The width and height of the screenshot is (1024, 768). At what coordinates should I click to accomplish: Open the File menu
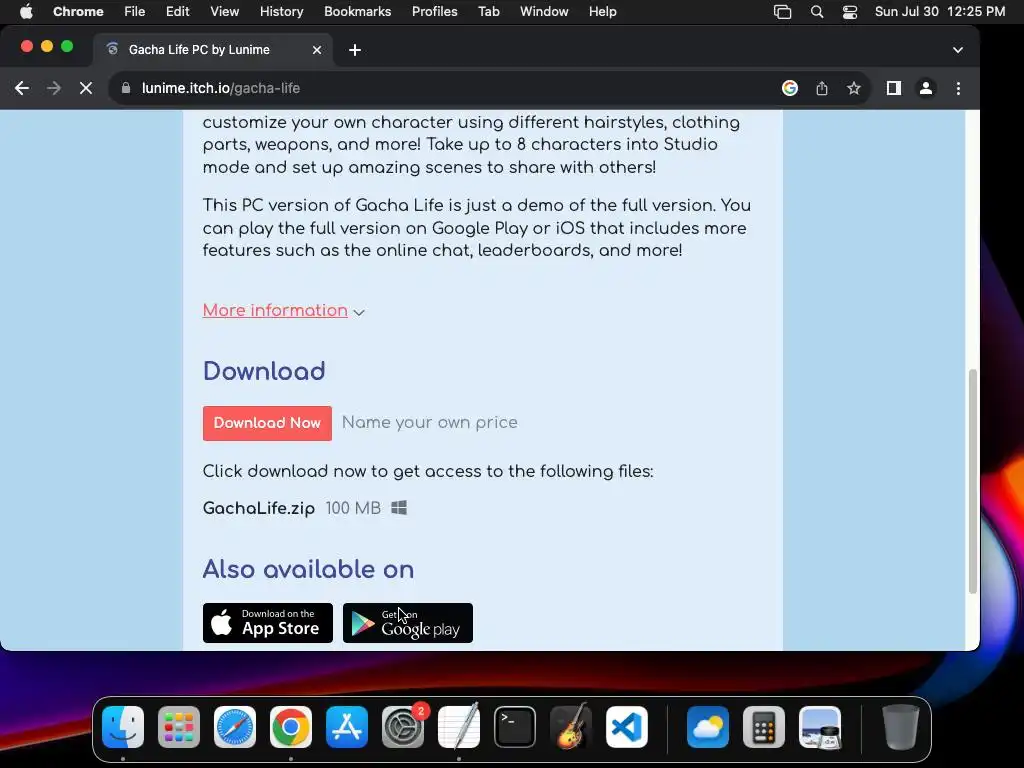(x=135, y=12)
